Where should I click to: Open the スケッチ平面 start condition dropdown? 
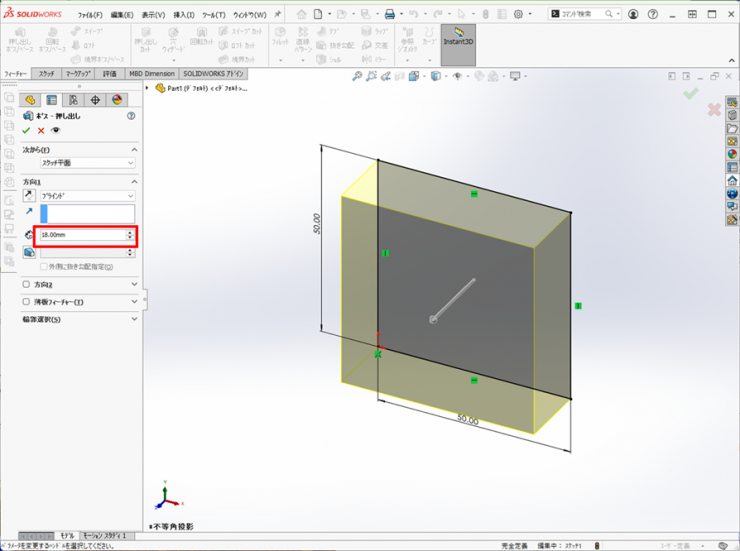coord(86,162)
